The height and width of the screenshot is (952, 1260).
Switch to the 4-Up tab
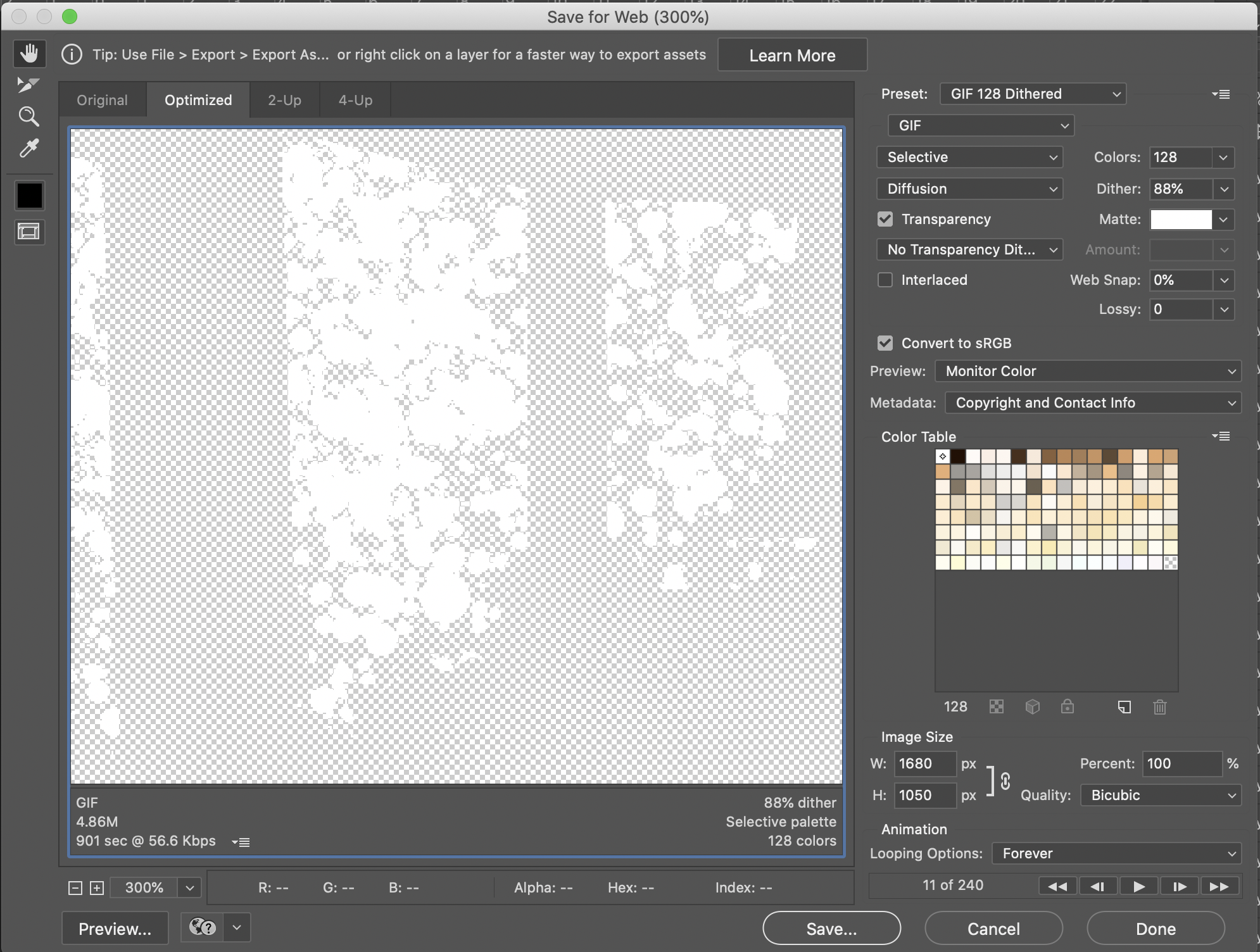[x=355, y=99]
